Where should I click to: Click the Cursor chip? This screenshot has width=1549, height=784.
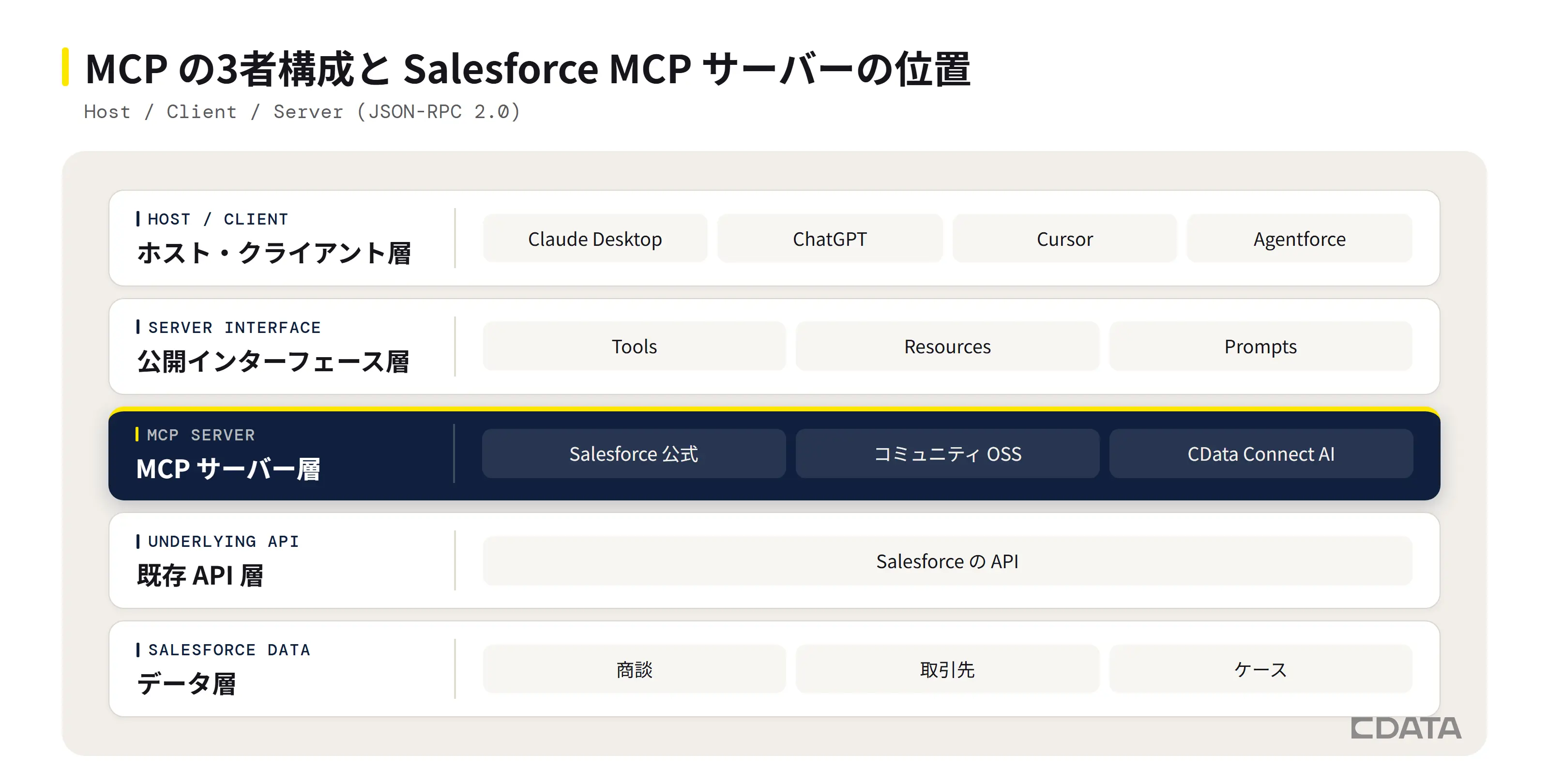click(x=1064, y=239)
